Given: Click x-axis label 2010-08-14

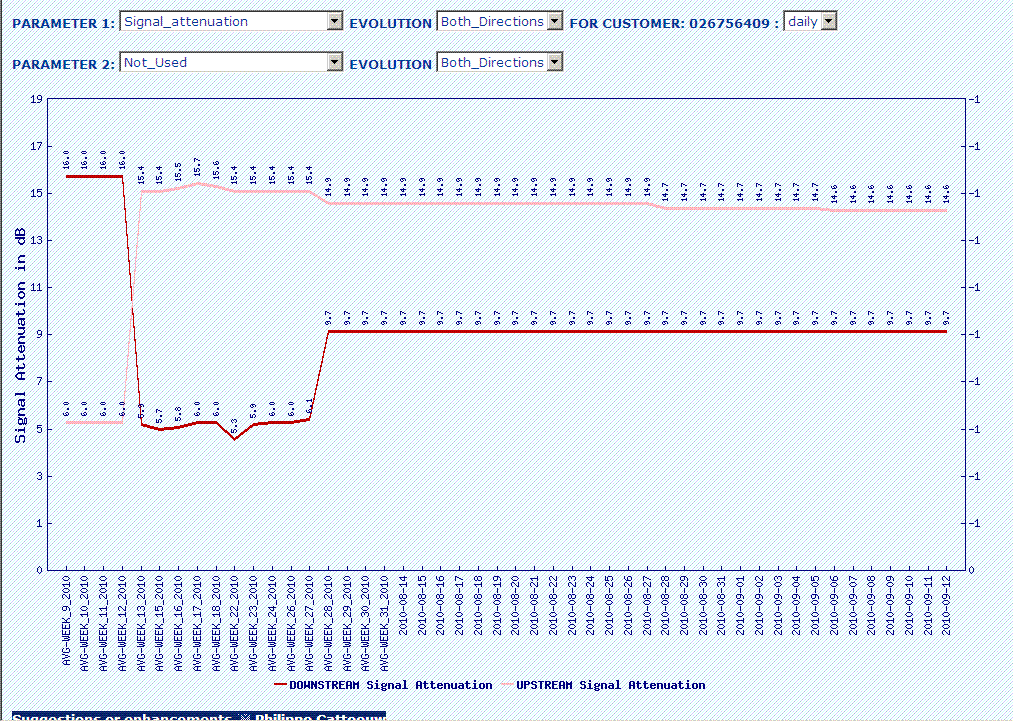Looking at the screenshot, I should pyautogui.click(x=403, y=605).
